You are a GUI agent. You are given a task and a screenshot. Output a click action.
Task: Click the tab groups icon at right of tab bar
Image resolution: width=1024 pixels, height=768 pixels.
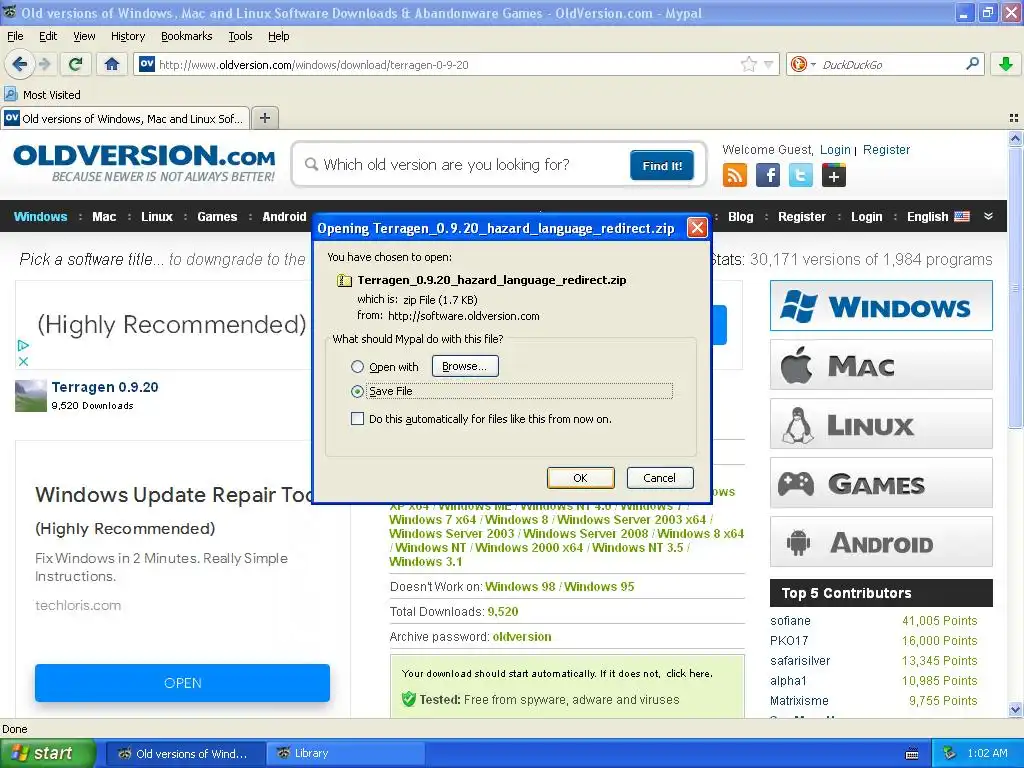click(1014, 118)
